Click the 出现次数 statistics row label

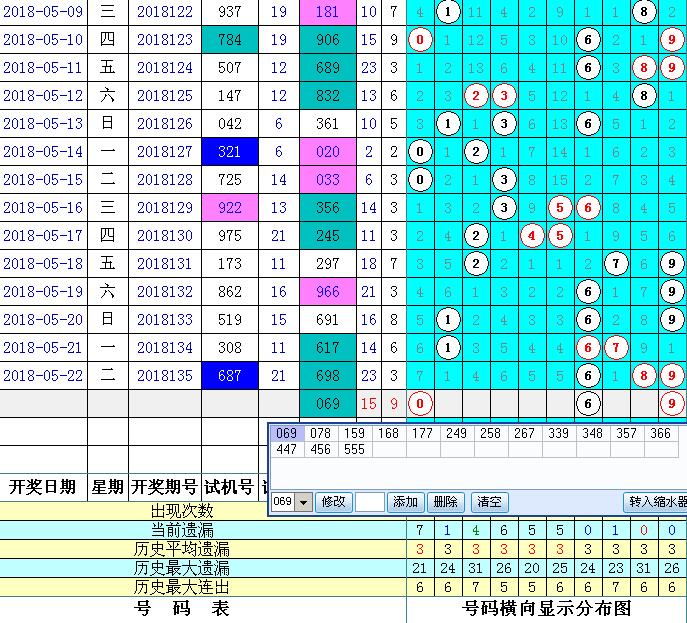click(x=182, y=511)
